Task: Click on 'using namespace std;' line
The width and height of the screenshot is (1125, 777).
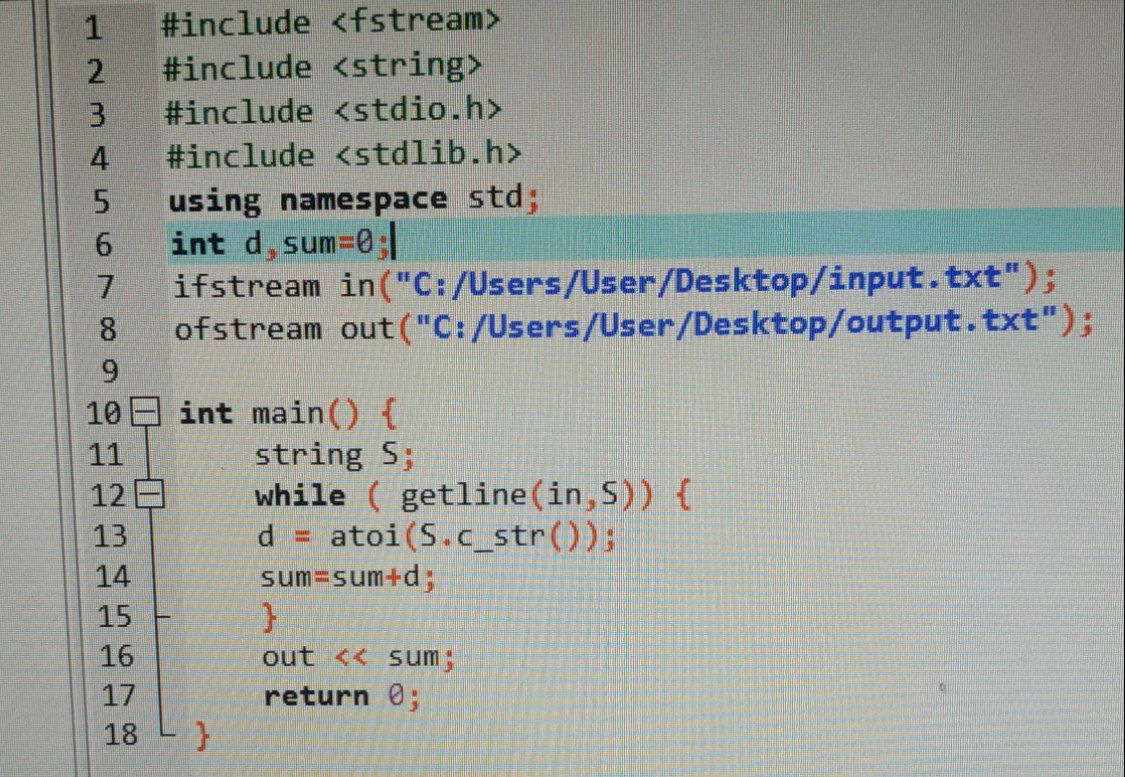Action: coord(354,199)
